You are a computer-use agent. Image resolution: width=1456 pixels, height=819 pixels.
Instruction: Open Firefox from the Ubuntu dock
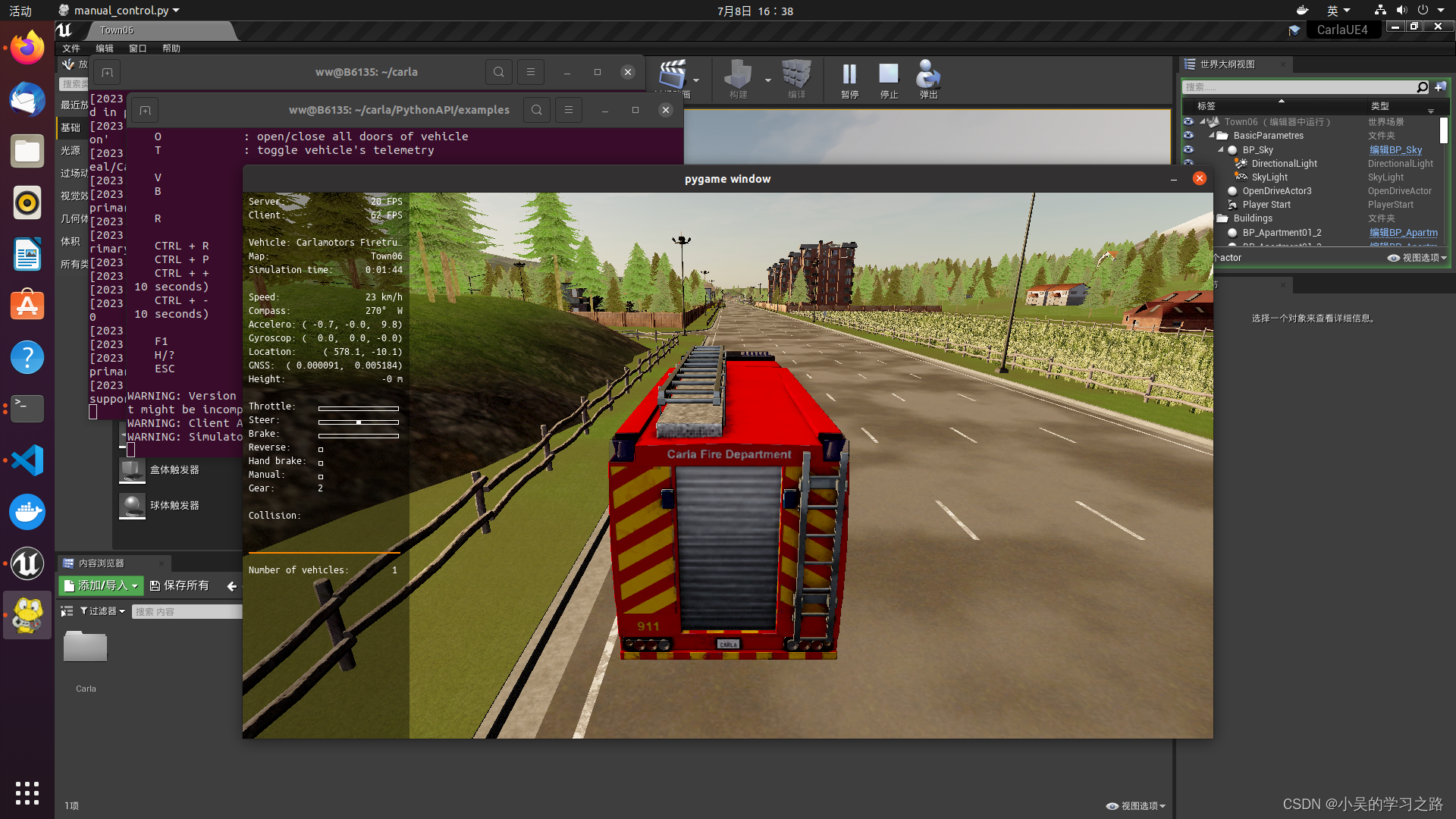27,48
